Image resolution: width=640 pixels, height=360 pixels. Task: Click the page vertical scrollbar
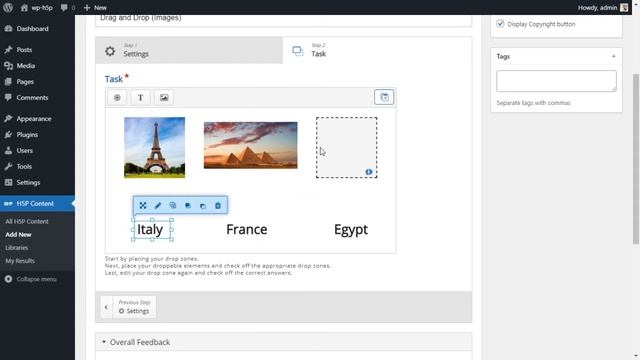636,159
